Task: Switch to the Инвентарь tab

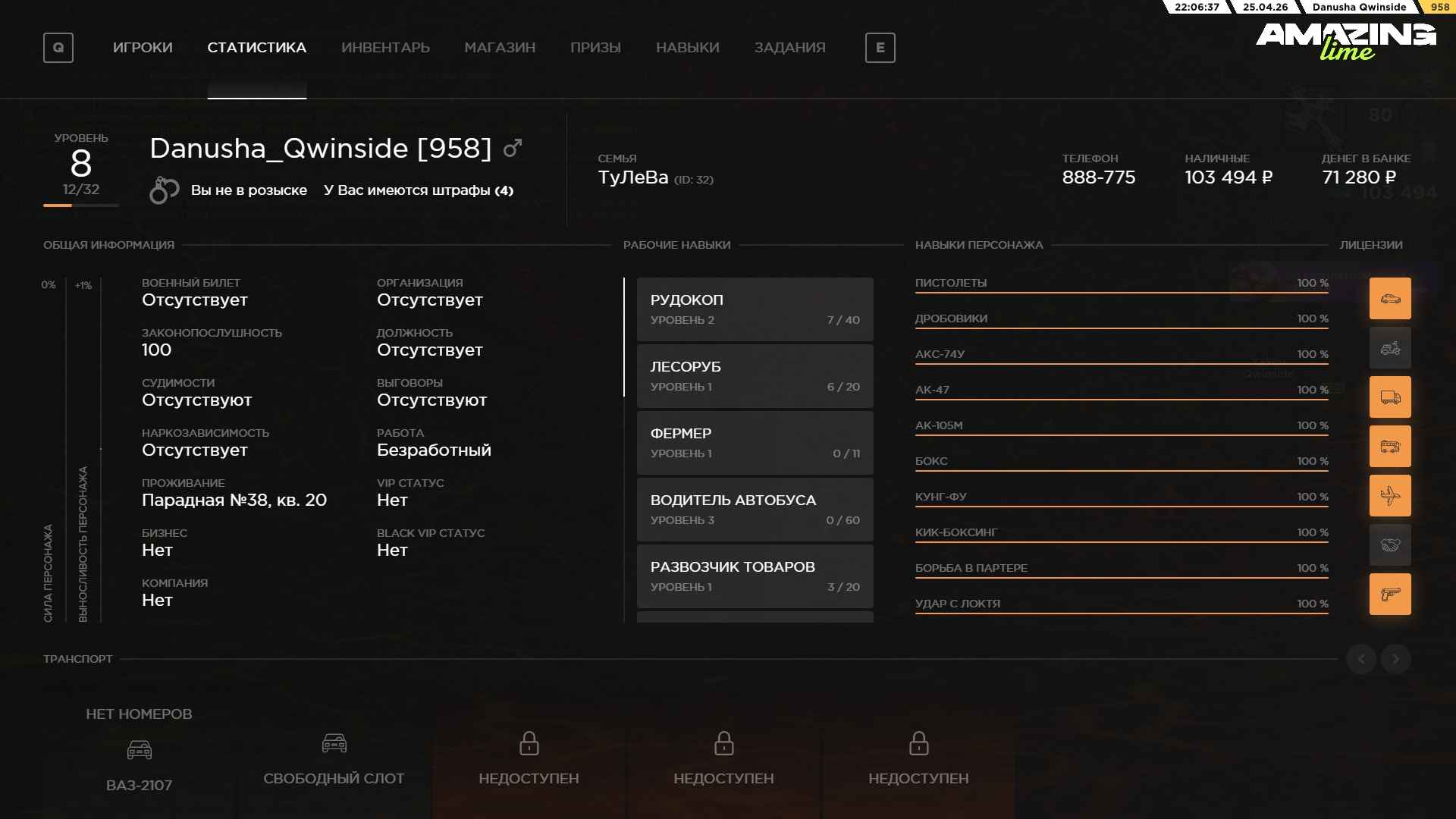Action: coord(385,48)
